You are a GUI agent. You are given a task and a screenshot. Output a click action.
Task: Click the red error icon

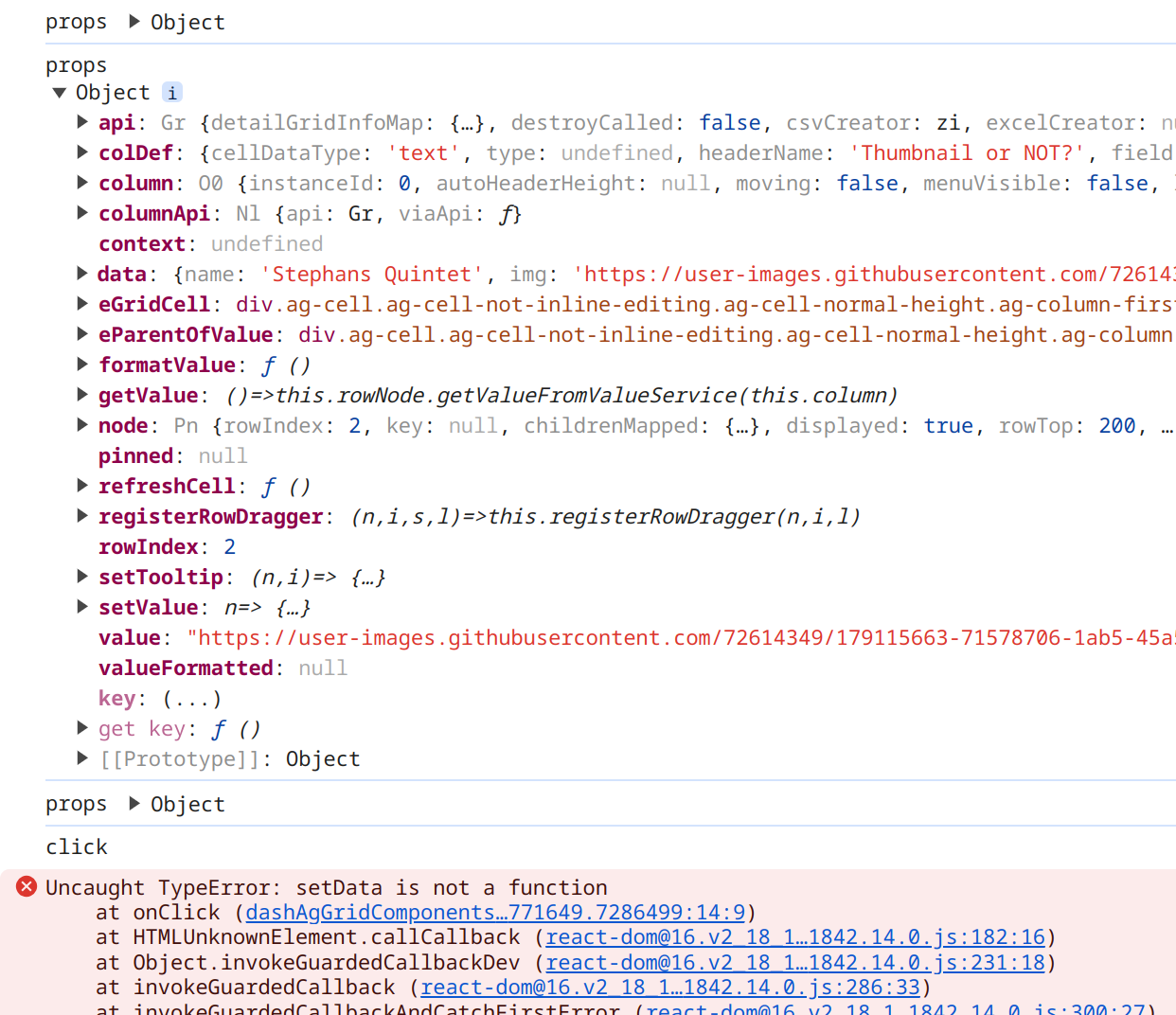click(27, 886)
